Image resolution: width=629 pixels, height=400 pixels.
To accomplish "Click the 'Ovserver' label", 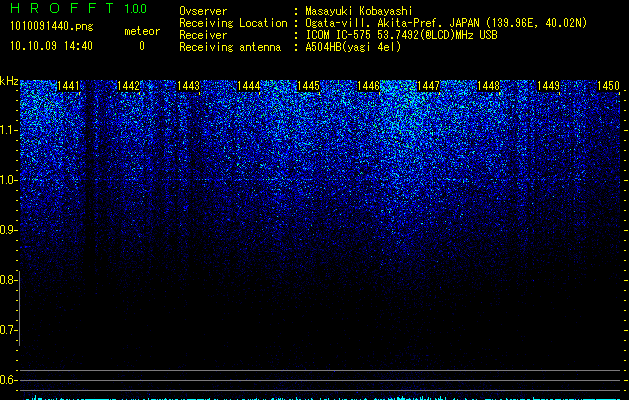I will click(203, 11).
